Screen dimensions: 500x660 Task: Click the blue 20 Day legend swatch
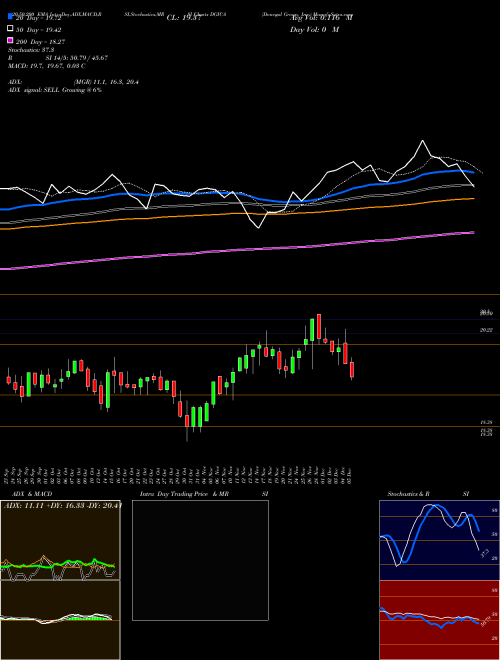point(11,17)
